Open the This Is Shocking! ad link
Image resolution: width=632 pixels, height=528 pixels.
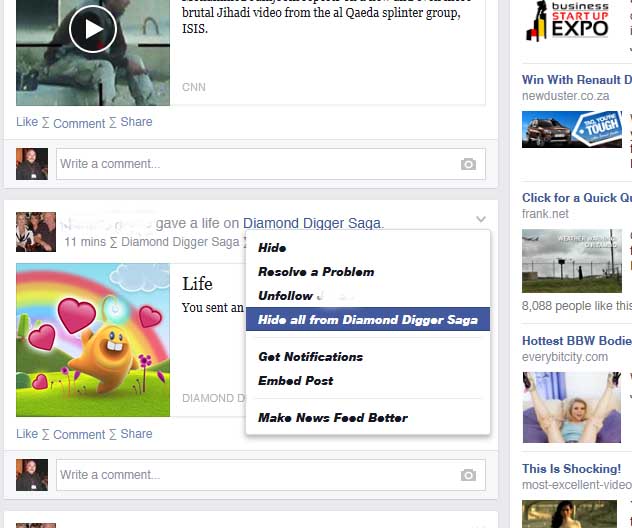pyautogui.click(x=572, y=469)
